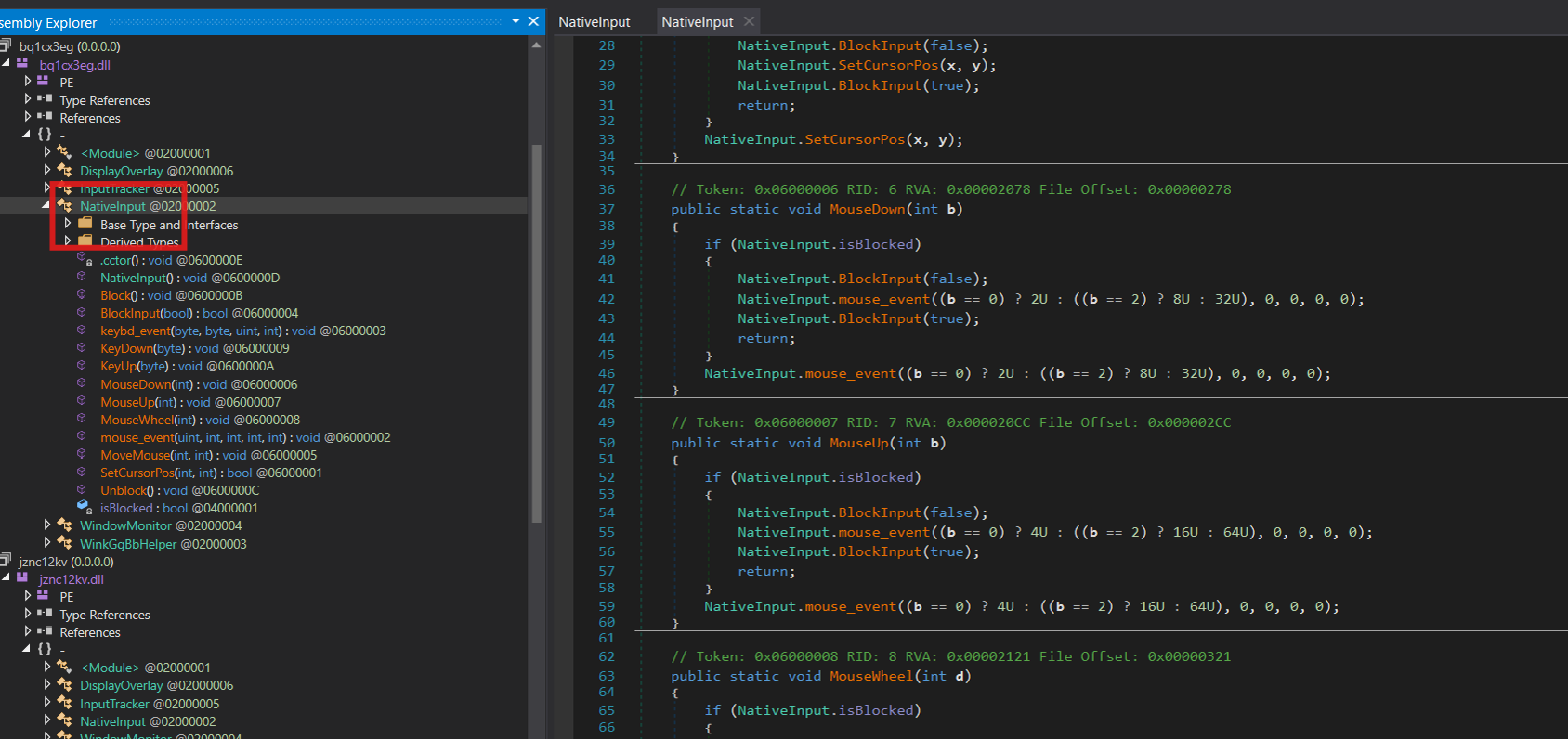
Task: Select NativeInput @02000002 under jznc12kv.dll
Action: 148,721
